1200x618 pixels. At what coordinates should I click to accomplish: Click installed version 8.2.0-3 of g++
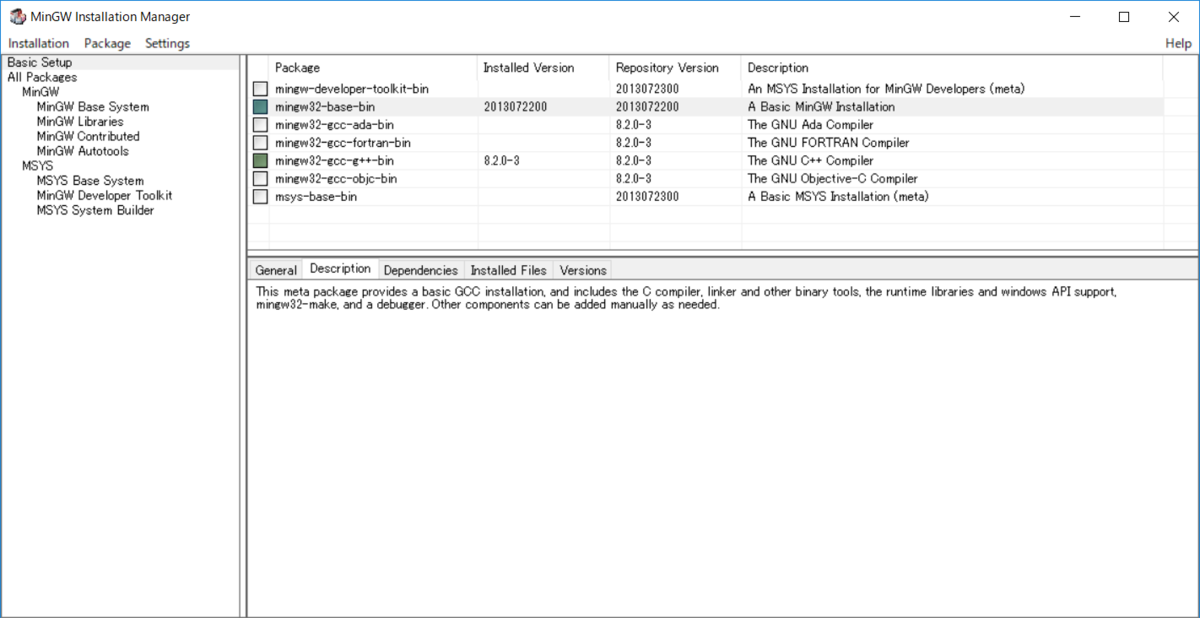pyautogui.click(x=502, y=161)
